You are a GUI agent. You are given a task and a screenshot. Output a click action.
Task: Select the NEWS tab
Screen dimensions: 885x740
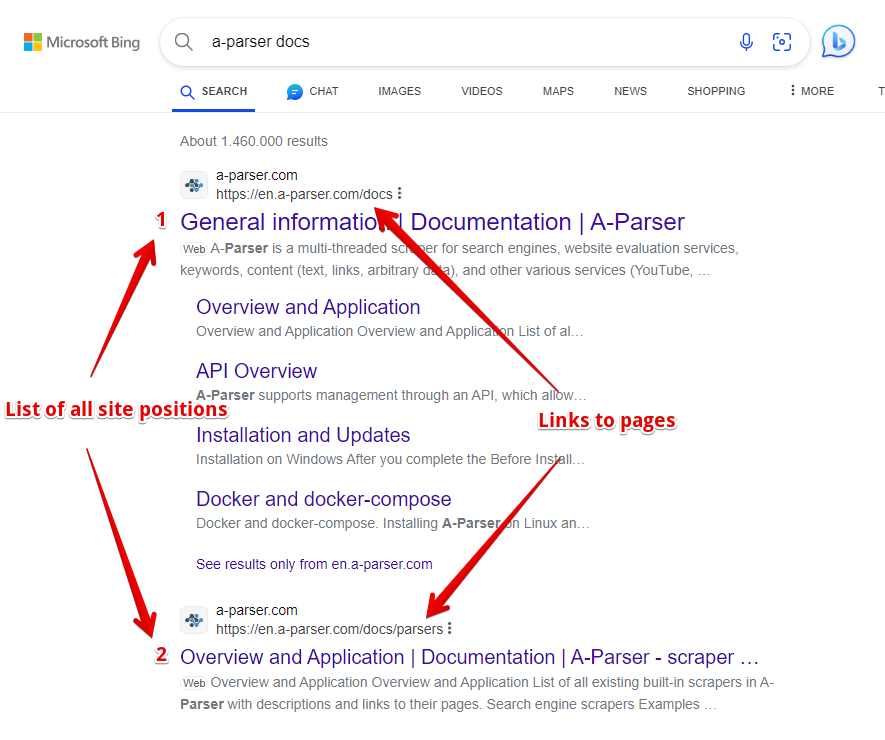tap(630, 91)
